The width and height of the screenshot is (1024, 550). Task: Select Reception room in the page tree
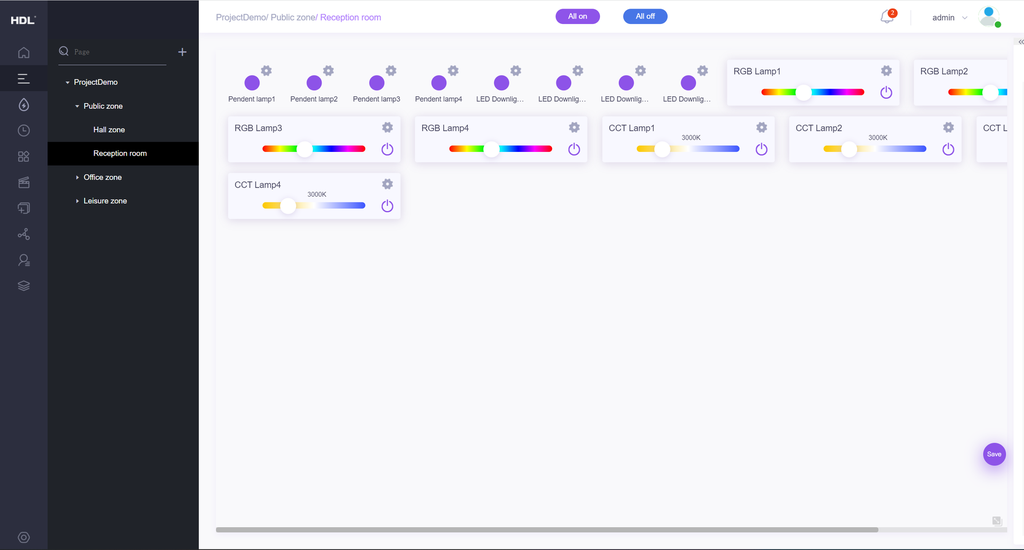[x=120, y=154]
